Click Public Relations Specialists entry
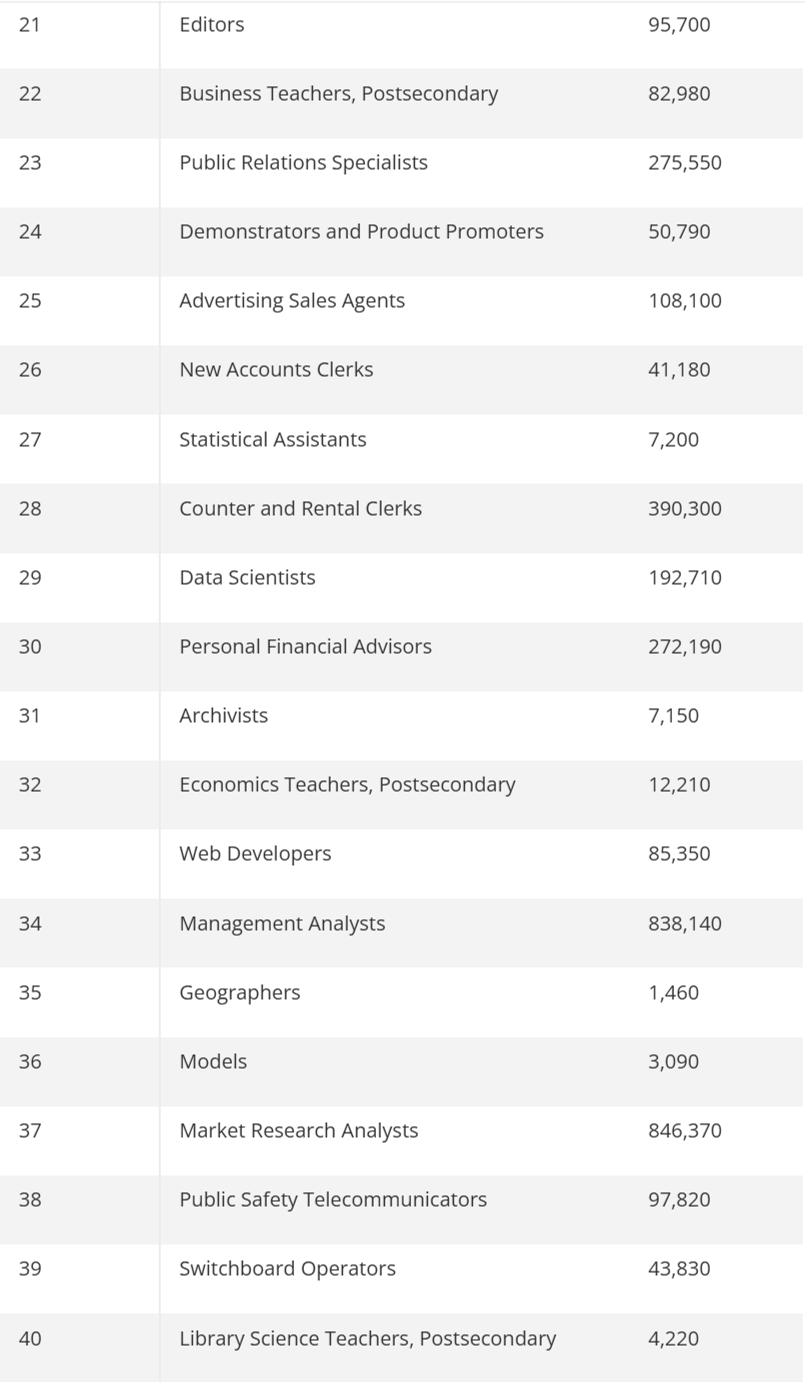 (303, 163)
